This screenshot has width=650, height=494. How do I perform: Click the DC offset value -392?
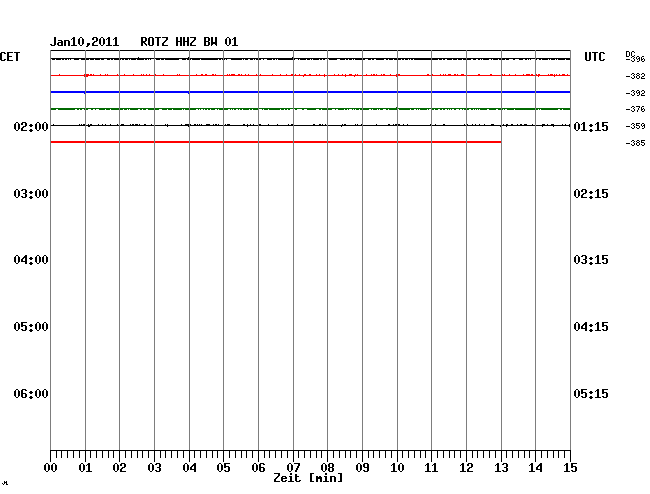pos(635,93)
